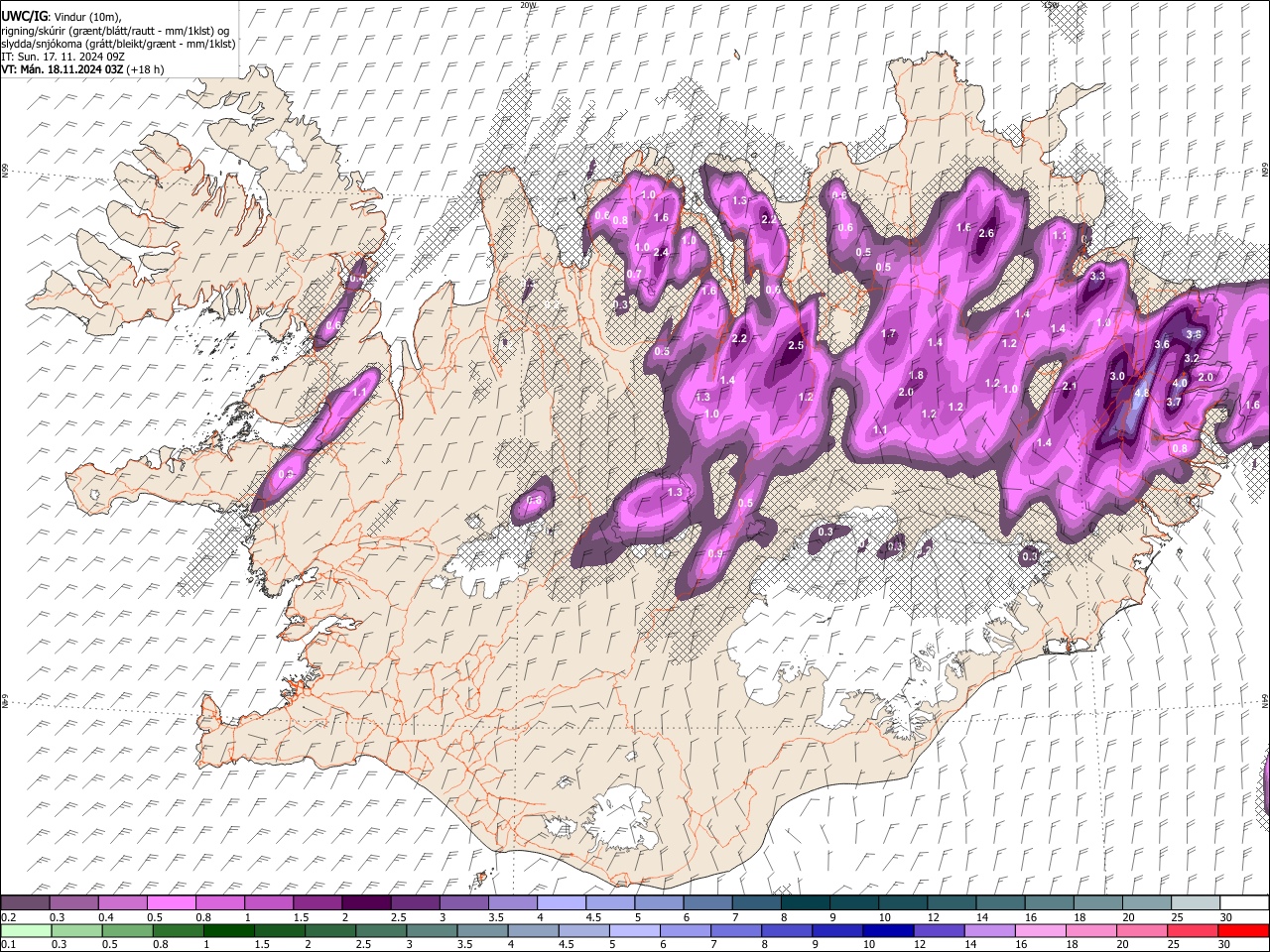Click the bright pink 0.5 swatch in purple scale
Image resolution: width=1270 pixels, height=952 pixels.
coord(171,902)
